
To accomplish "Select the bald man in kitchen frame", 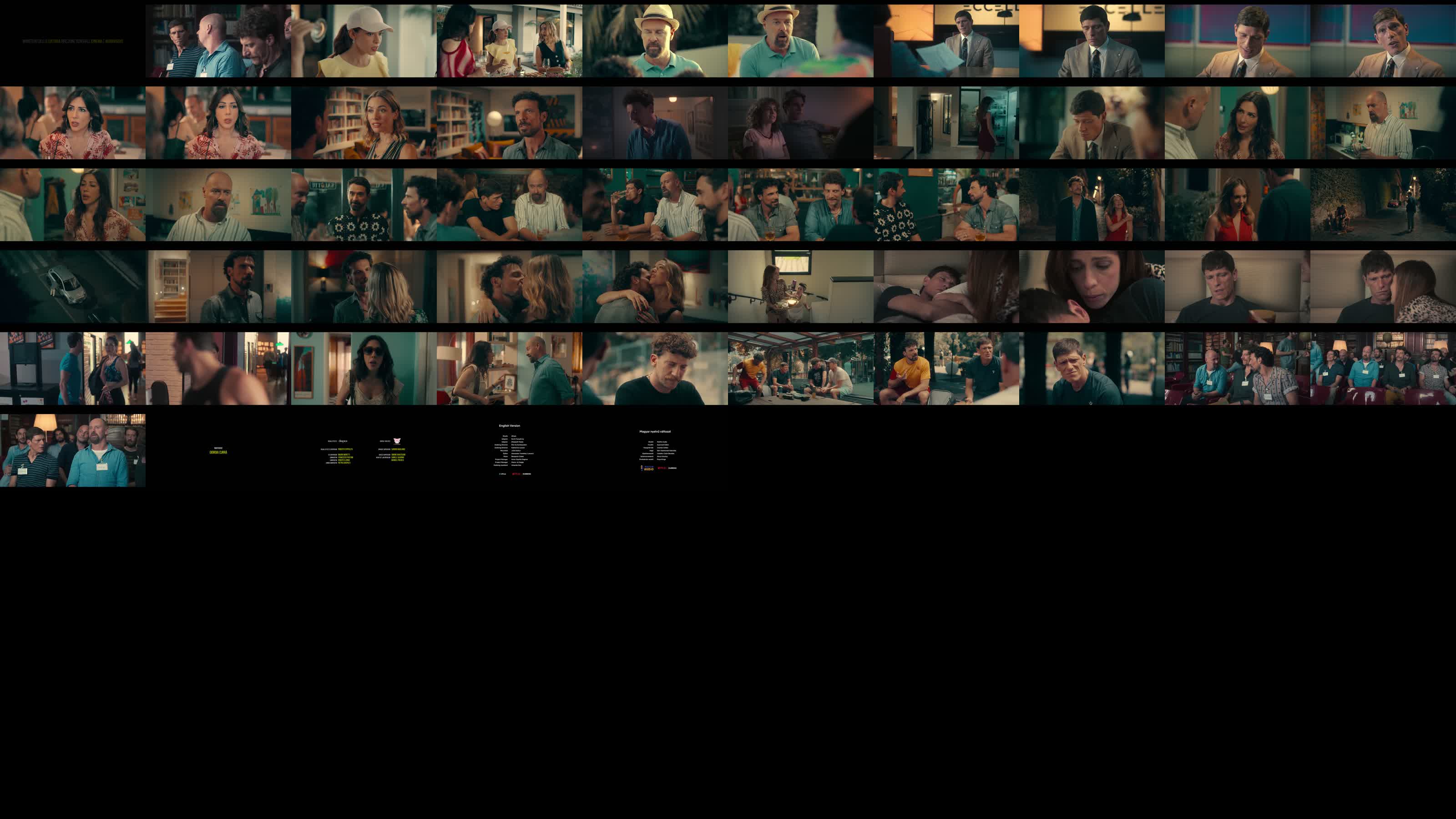I will click(1383, 123).
